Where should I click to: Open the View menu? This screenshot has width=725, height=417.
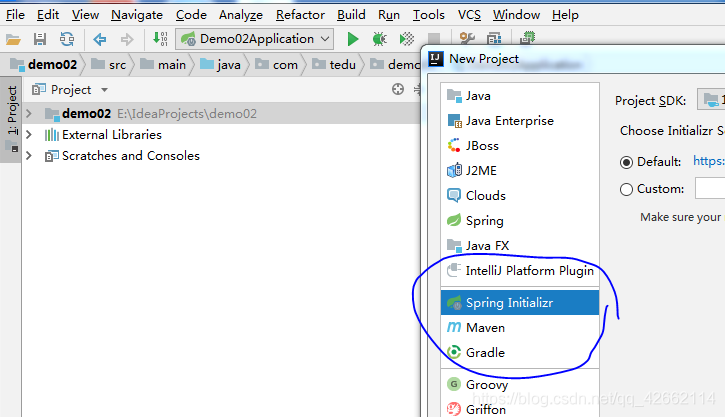point(85,15)
